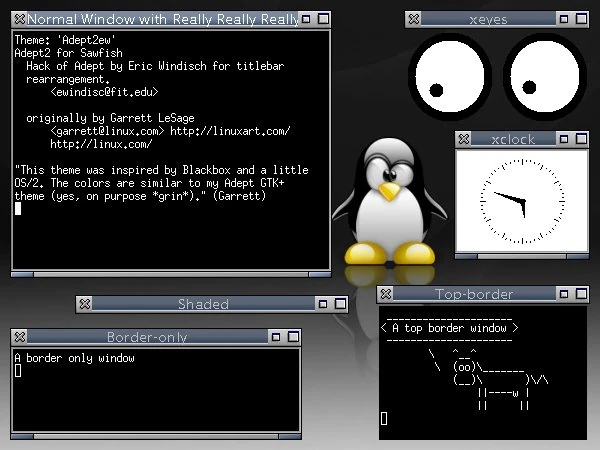Click "originally by Garrett LeSage" text
The image size is (600, 450).
[110, 118]
